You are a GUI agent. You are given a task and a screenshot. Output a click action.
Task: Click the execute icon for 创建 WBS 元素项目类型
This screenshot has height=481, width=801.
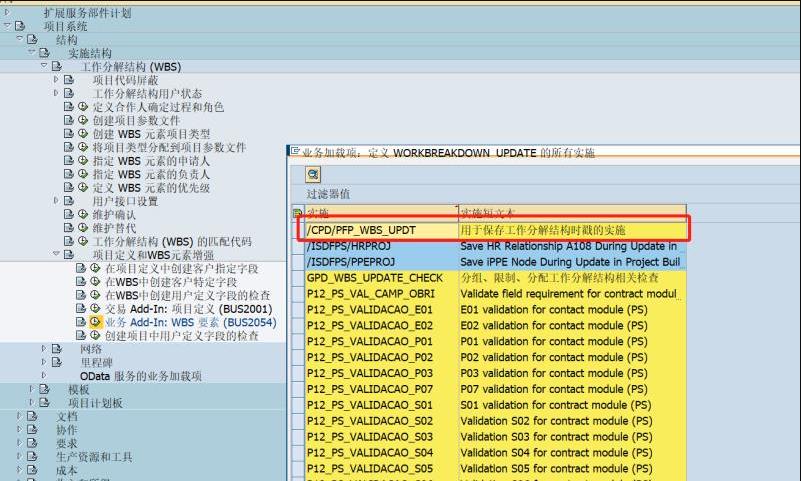pos(83,134)
